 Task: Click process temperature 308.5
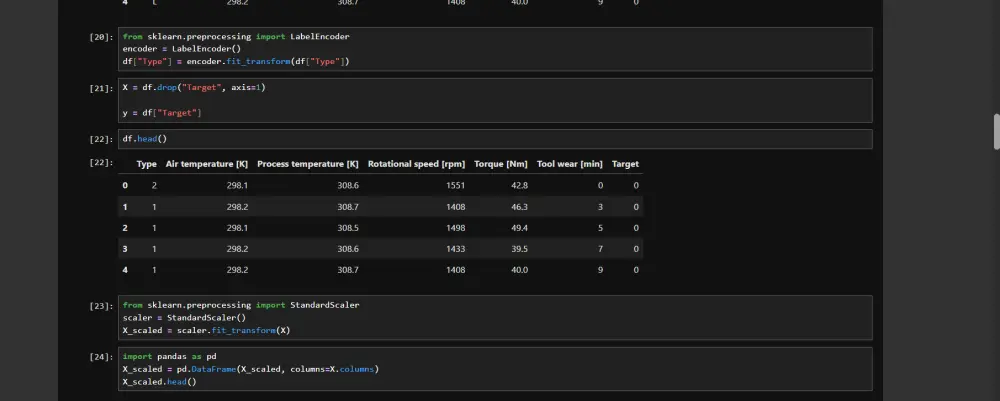(x=348, y=228)
